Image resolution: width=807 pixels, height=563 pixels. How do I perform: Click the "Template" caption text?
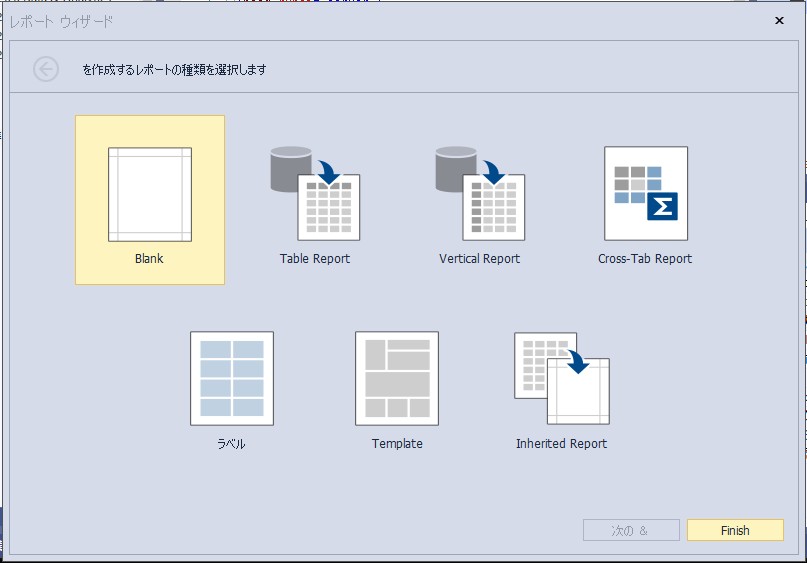[397, 444]
